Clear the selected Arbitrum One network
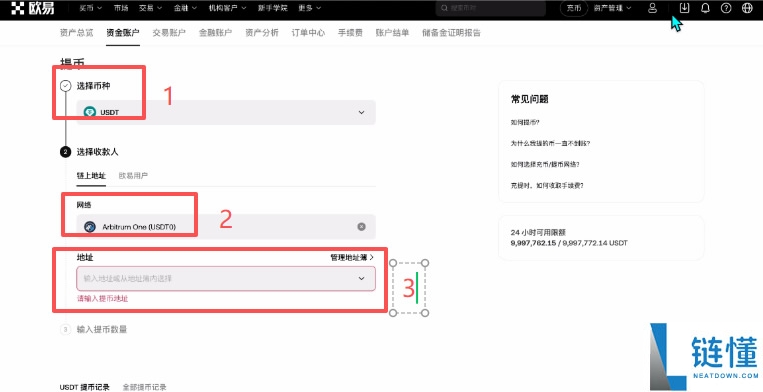 [x=361, y=227]
